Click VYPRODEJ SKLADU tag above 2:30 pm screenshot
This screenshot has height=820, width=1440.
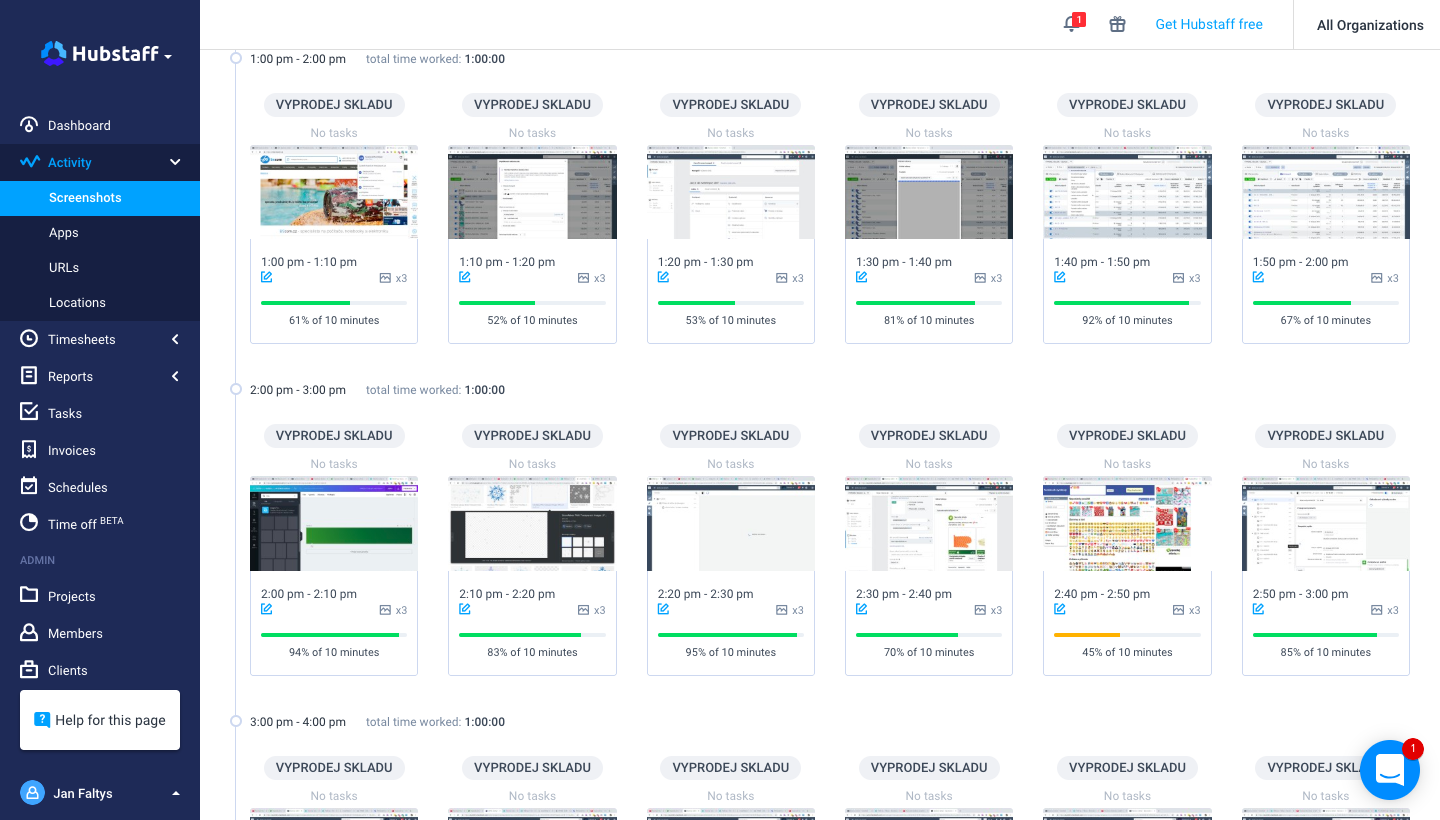(929, 435)
